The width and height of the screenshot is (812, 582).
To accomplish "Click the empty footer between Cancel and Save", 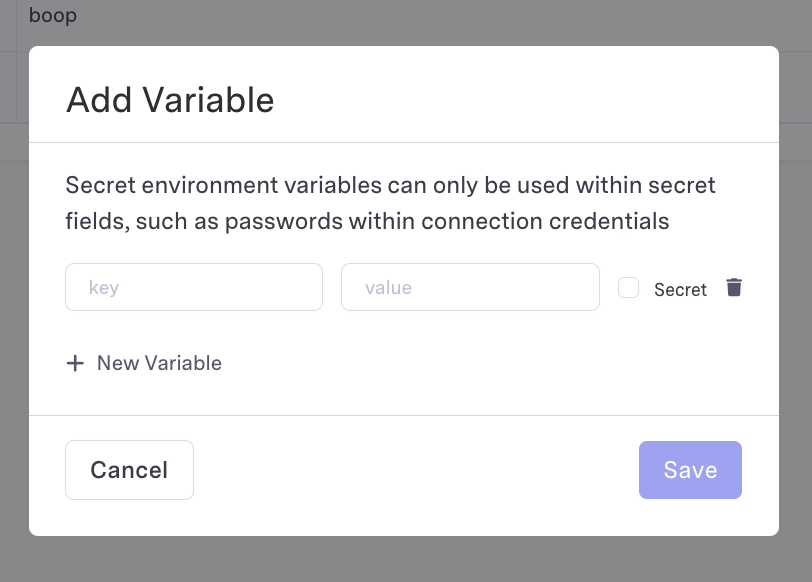I will [415, 470].
